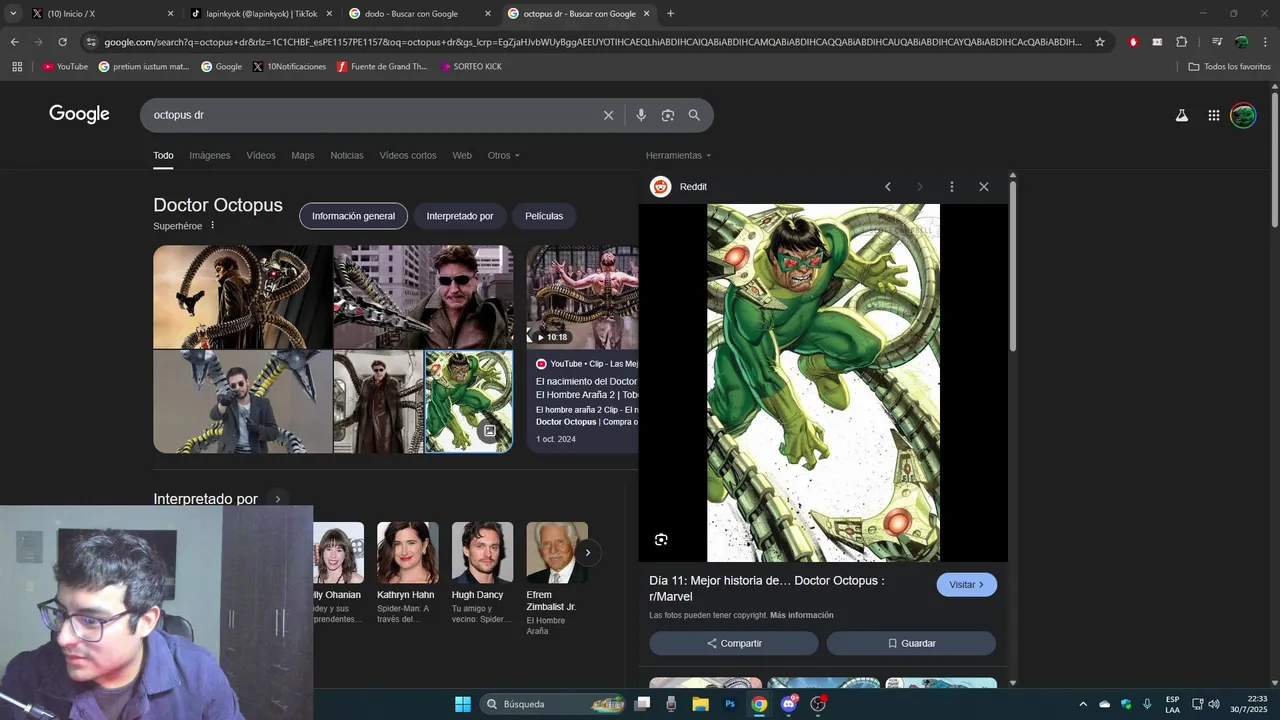Open more options next to Superhéroe
The height and width of the screenshot is (720, 1280).
[x=212, y=226]
